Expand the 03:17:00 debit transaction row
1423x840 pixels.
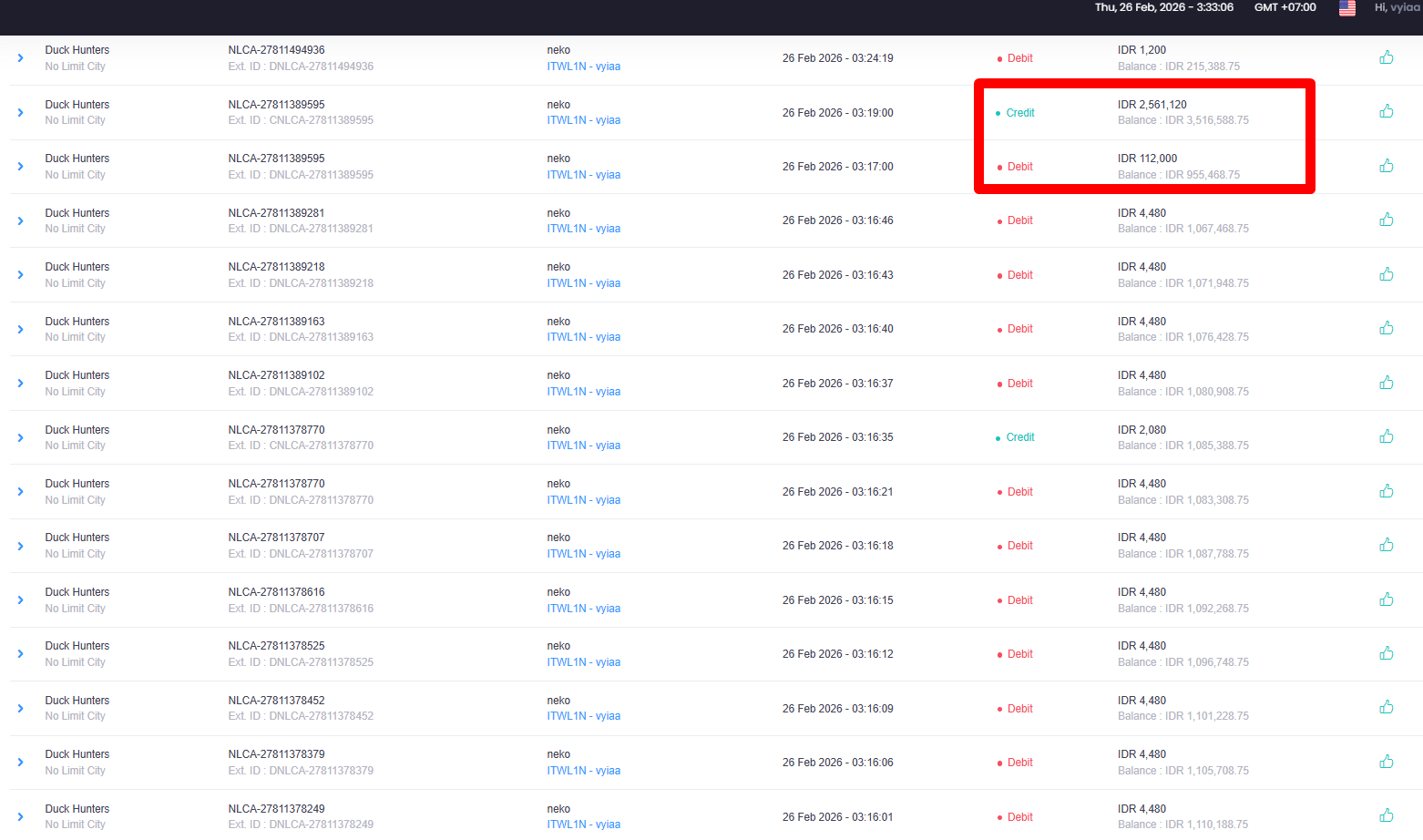coord(20,167)
